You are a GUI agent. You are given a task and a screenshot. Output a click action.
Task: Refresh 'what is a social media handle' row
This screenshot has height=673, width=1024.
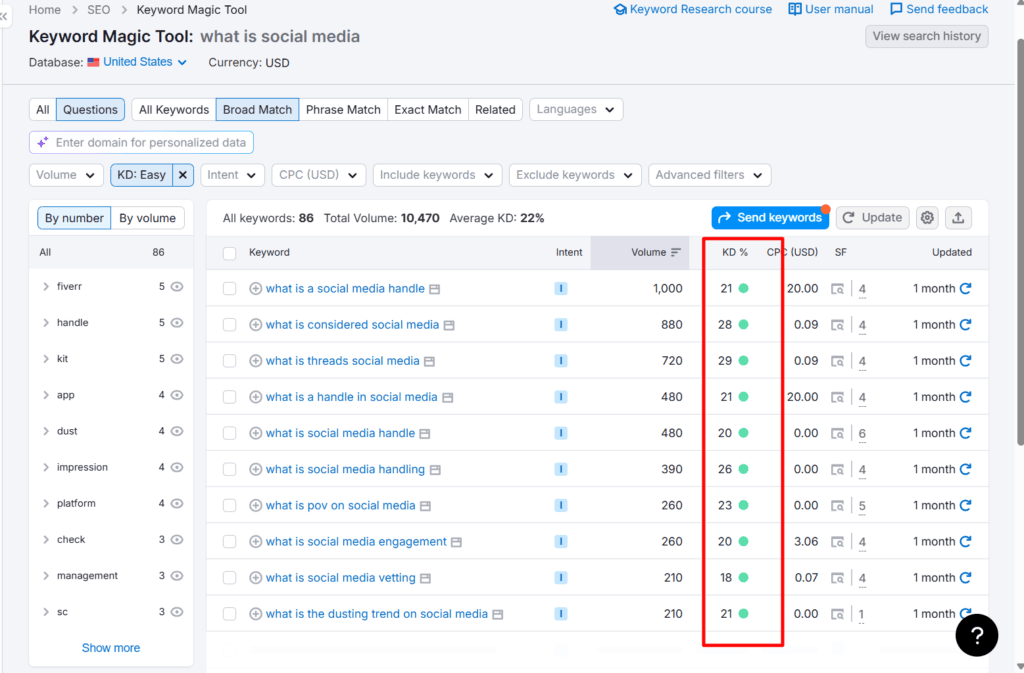click(965, 289)
